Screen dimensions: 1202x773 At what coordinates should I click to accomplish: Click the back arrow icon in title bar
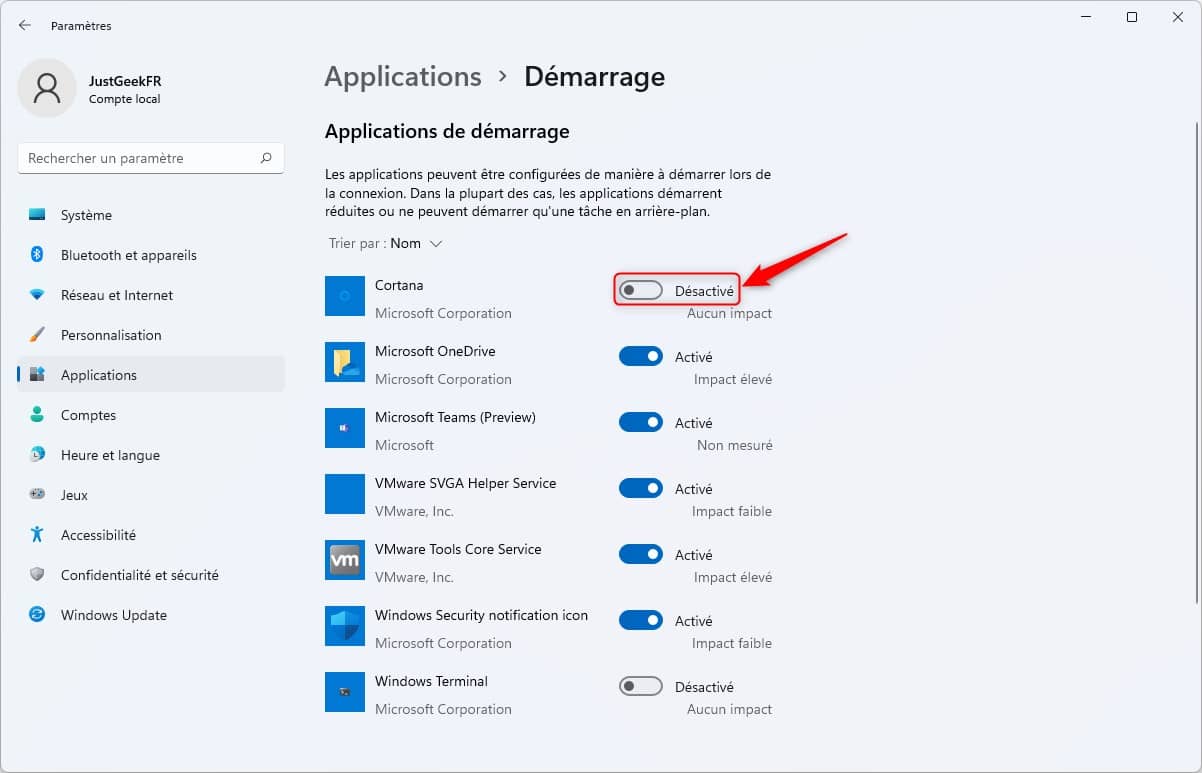[25, 25]
